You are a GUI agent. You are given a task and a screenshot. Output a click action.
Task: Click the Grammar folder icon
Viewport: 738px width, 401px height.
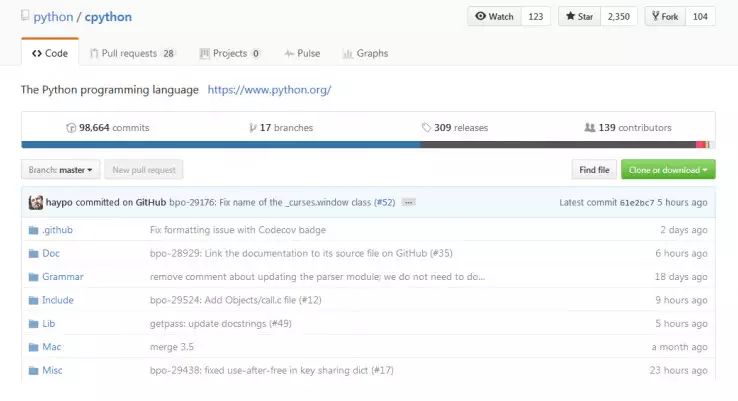(33, 277)
